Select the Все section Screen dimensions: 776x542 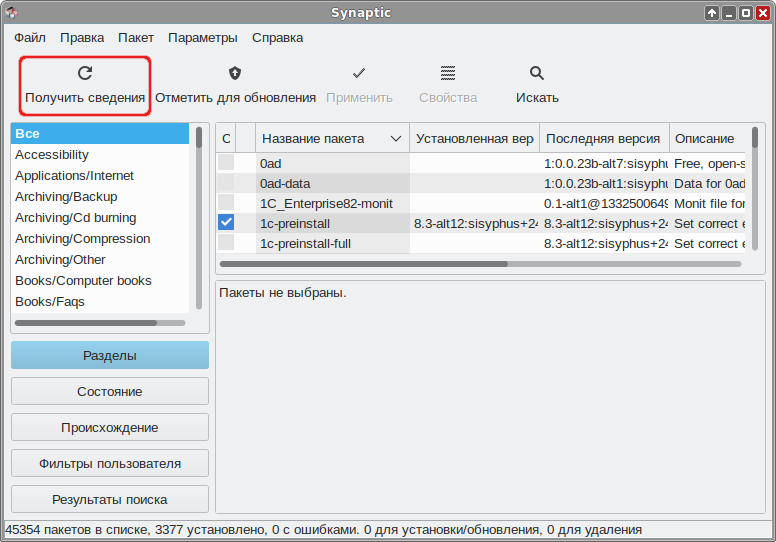100,134
